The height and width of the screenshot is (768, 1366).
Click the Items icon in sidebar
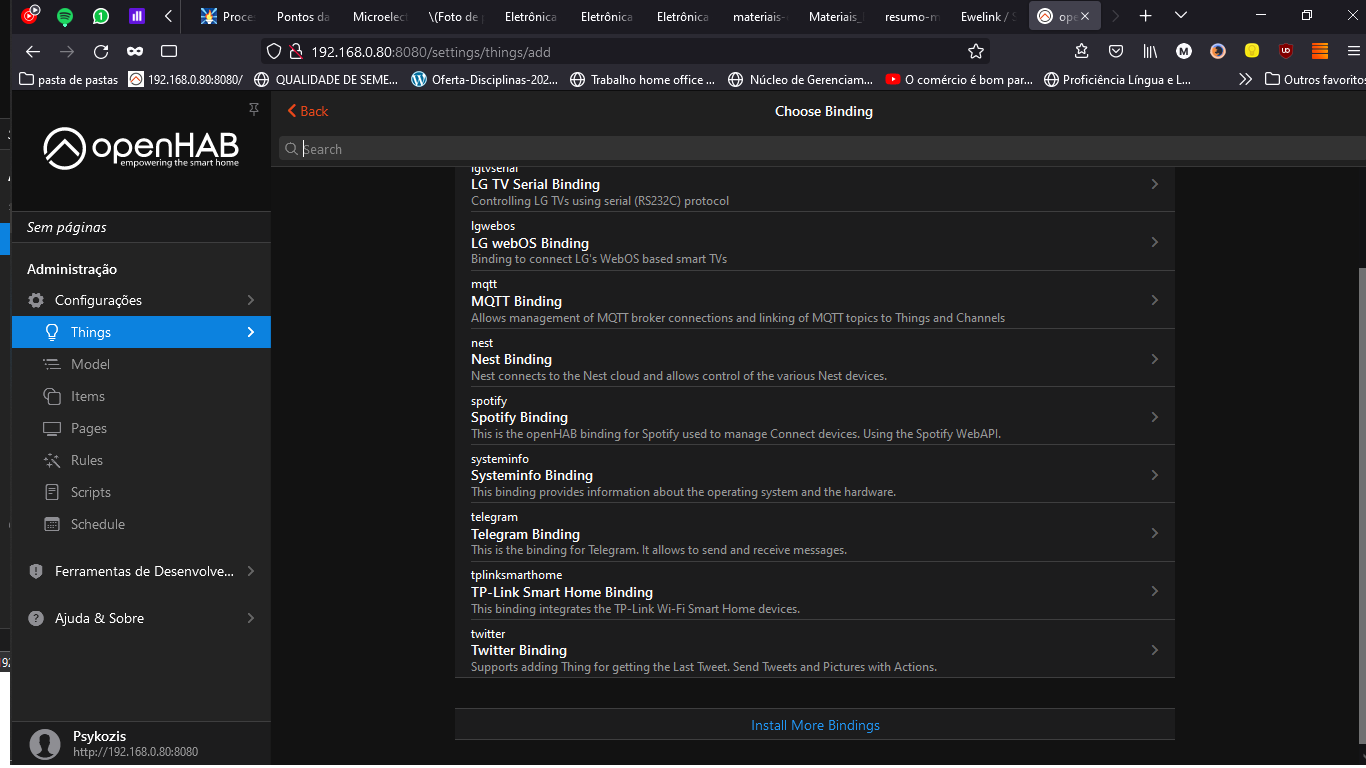pyautogui.click(x=52, y=396)
